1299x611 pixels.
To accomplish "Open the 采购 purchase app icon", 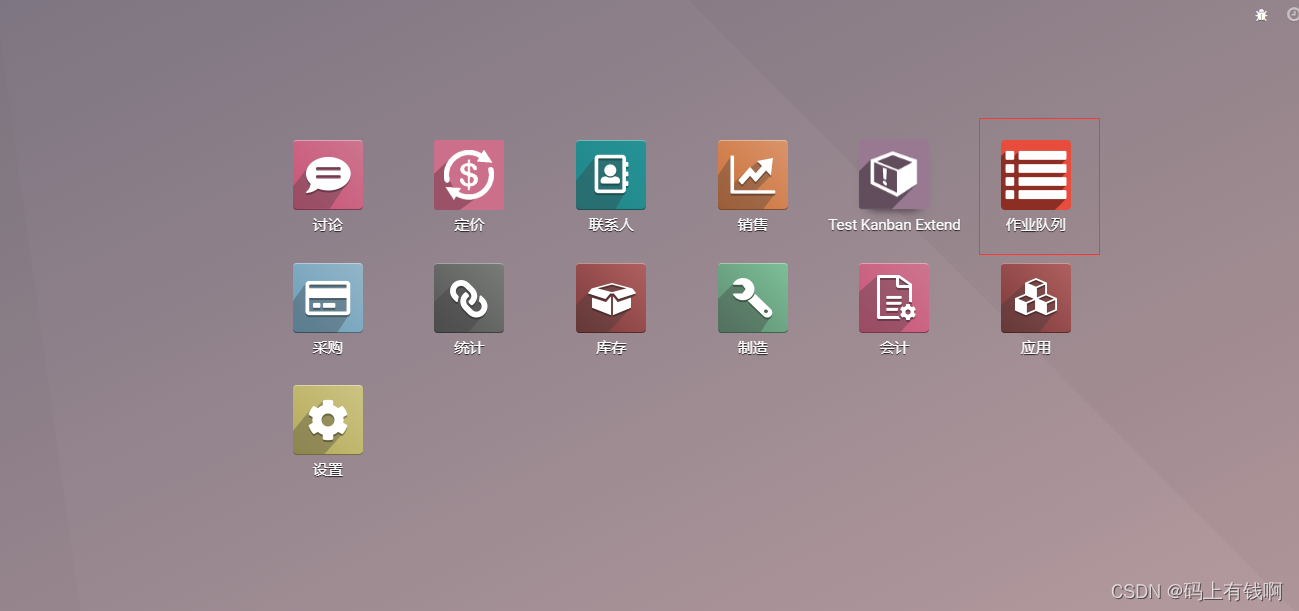I will pyautogui.click(x=328, y=298).
